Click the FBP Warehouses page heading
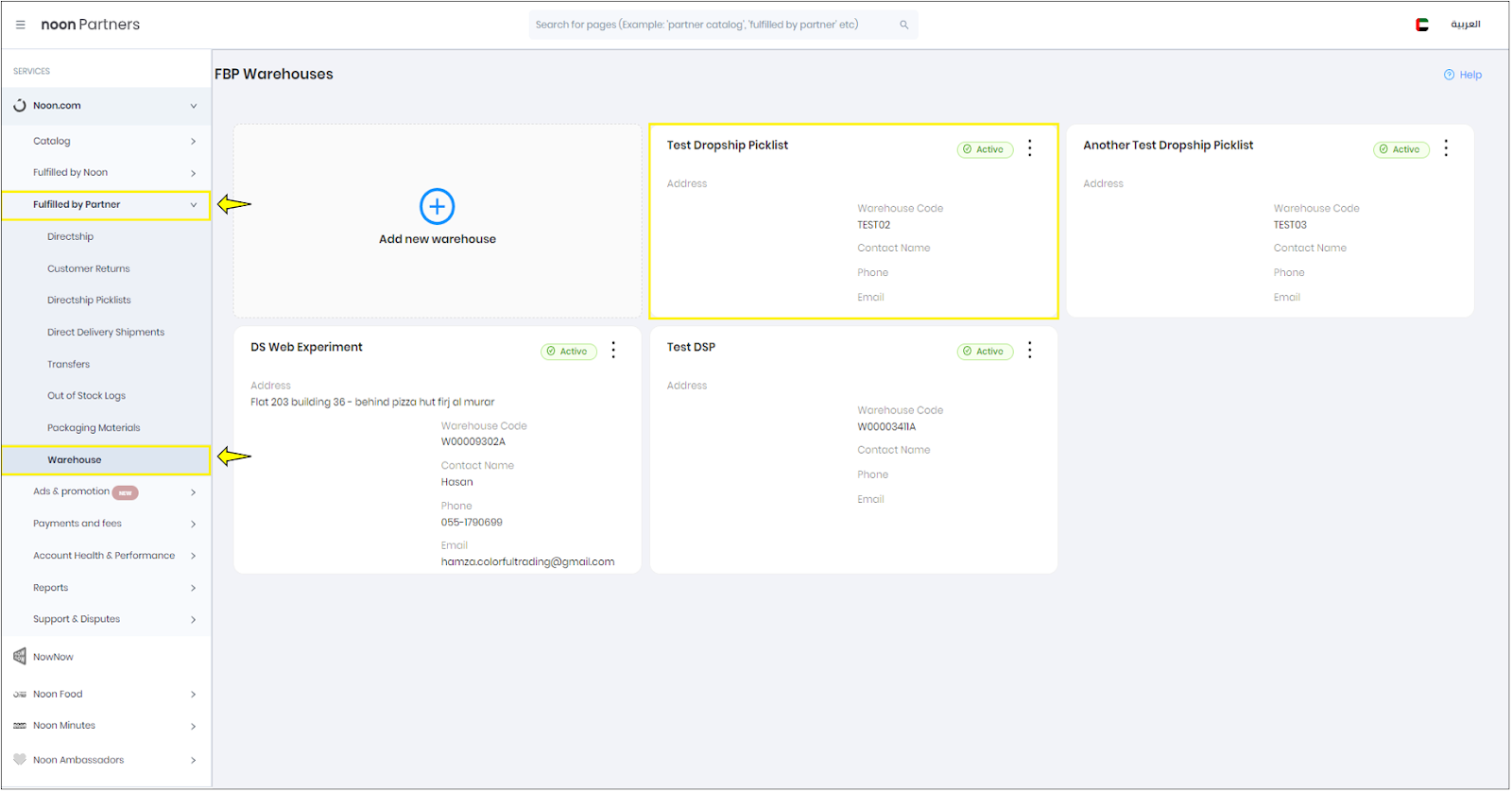This screenshot has height=792, width=1512. click(x=274, y=75)
